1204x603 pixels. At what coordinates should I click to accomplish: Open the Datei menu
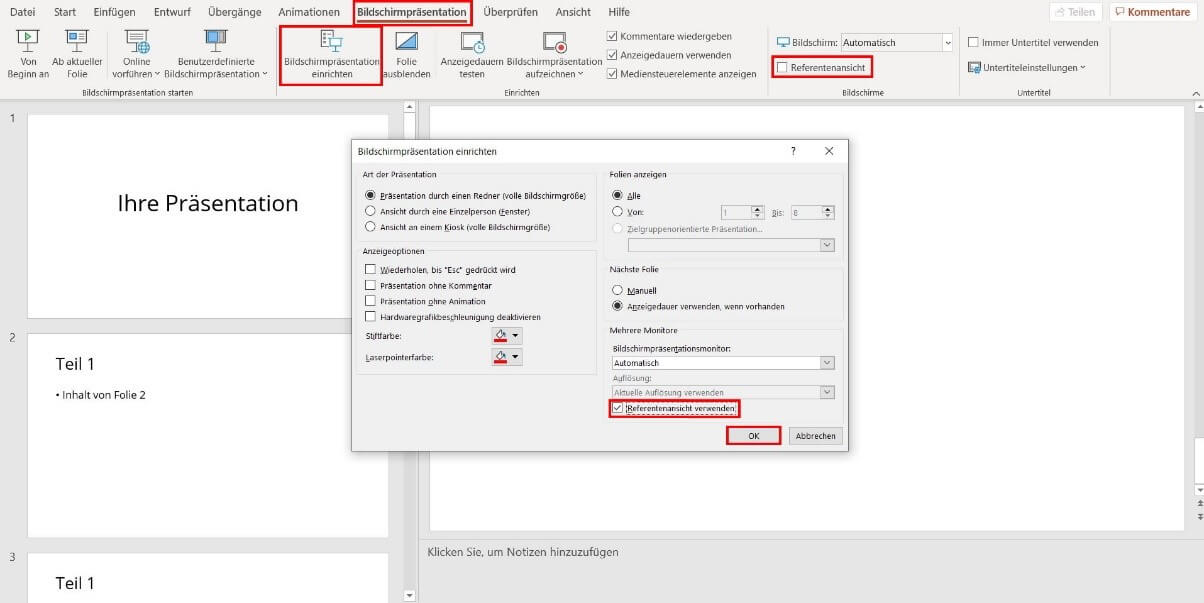(x=23, y=12)
